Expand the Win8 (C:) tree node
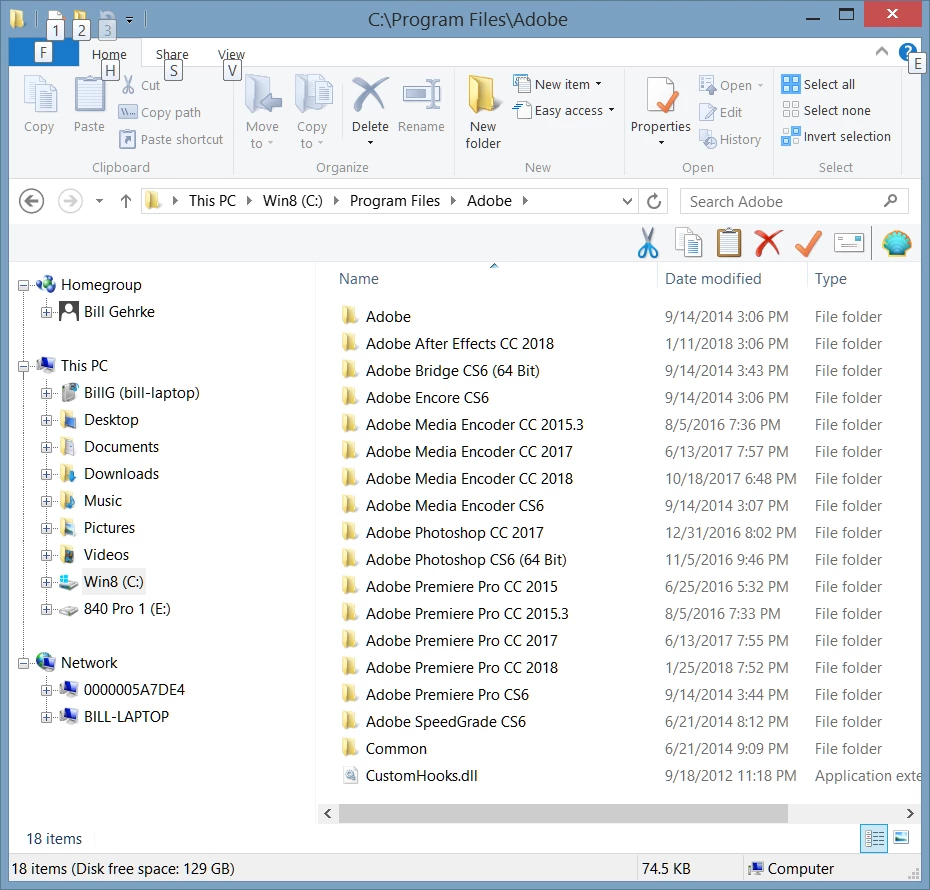The image size is (930, 890). pos(46,582)
